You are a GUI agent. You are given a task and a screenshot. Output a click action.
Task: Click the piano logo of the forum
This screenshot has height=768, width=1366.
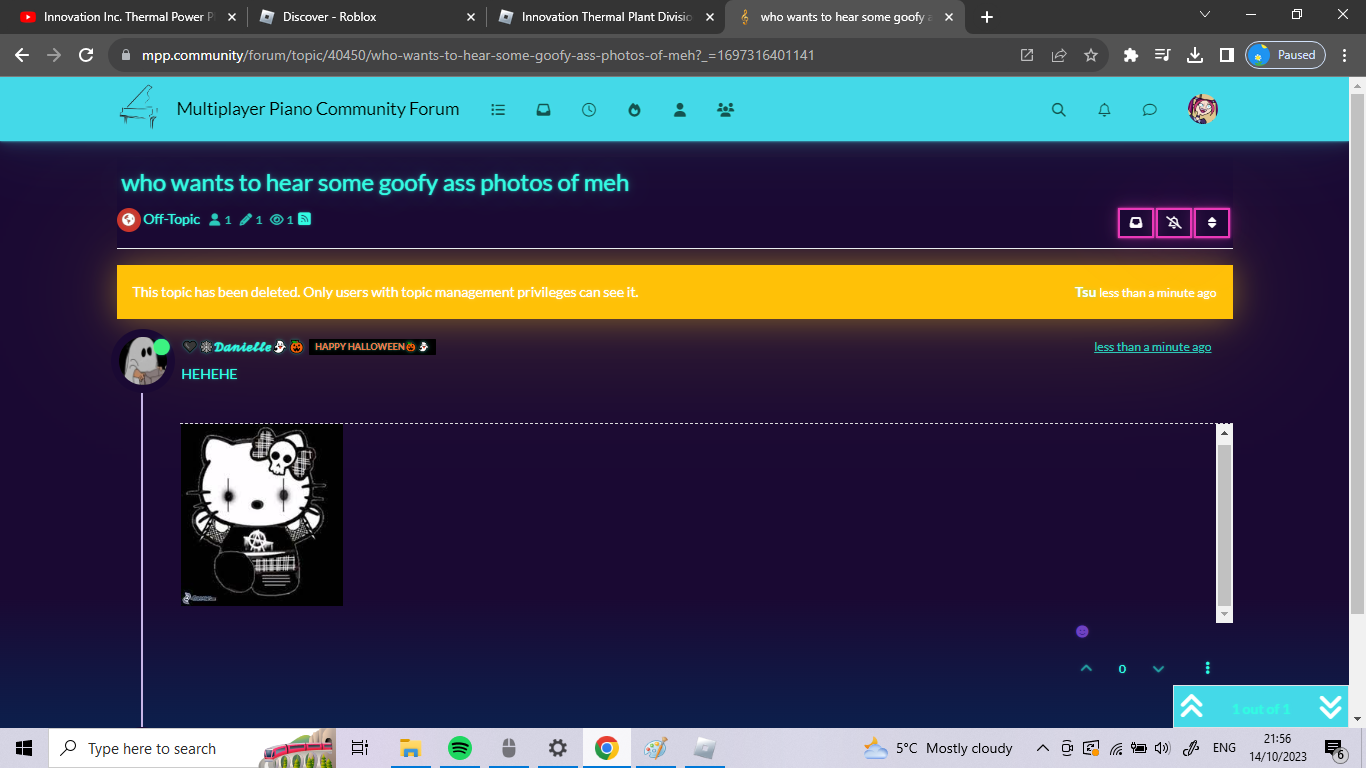pyautogui.click(x=139, y=107)
